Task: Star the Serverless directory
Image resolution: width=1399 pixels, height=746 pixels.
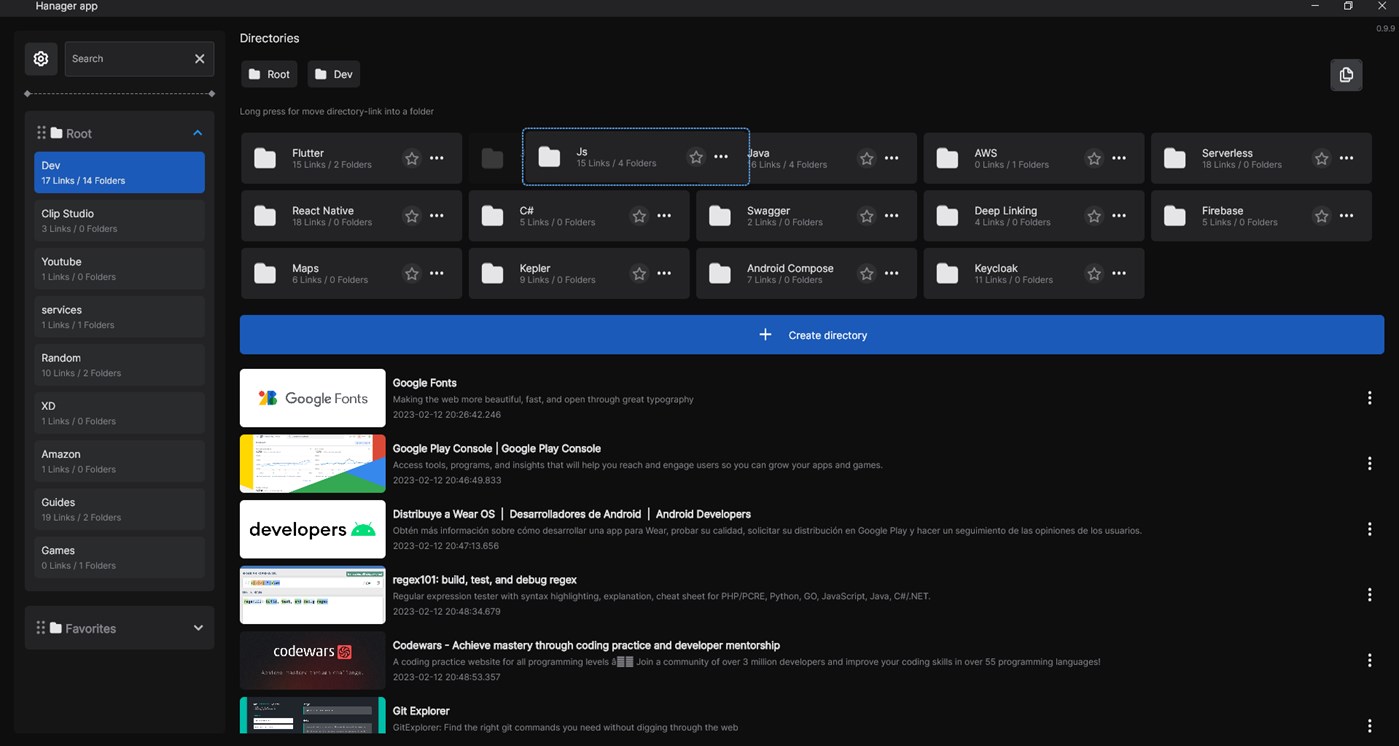Action: pos(1322,158)
